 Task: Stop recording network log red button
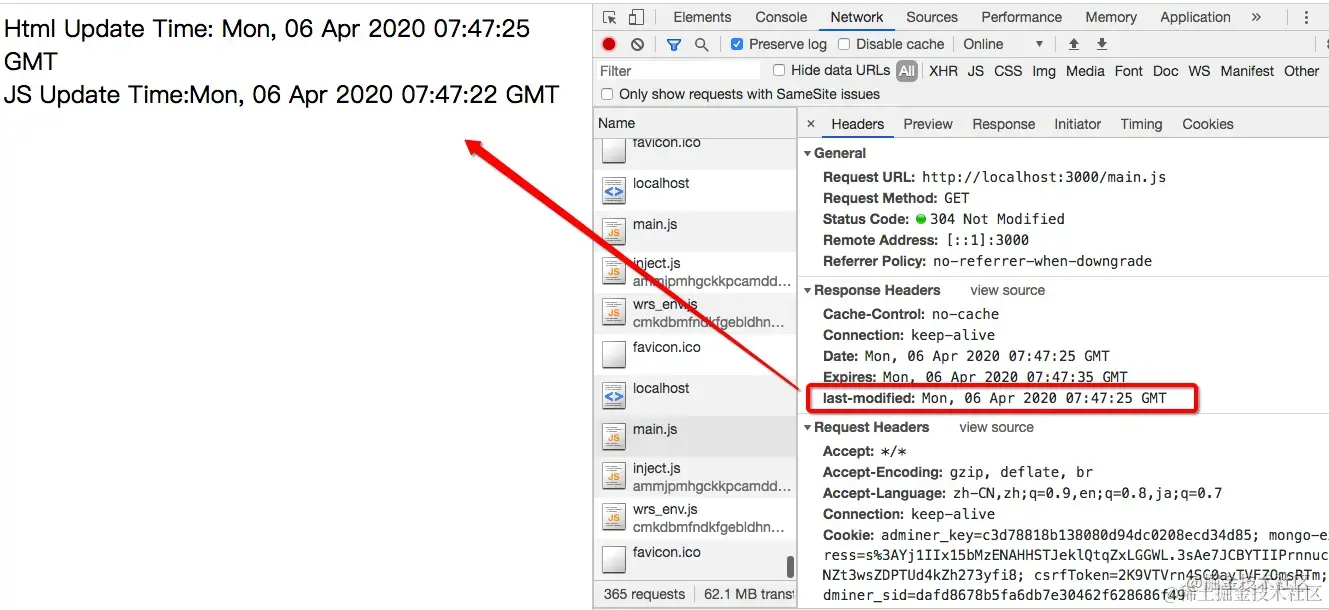click(609, 44)
